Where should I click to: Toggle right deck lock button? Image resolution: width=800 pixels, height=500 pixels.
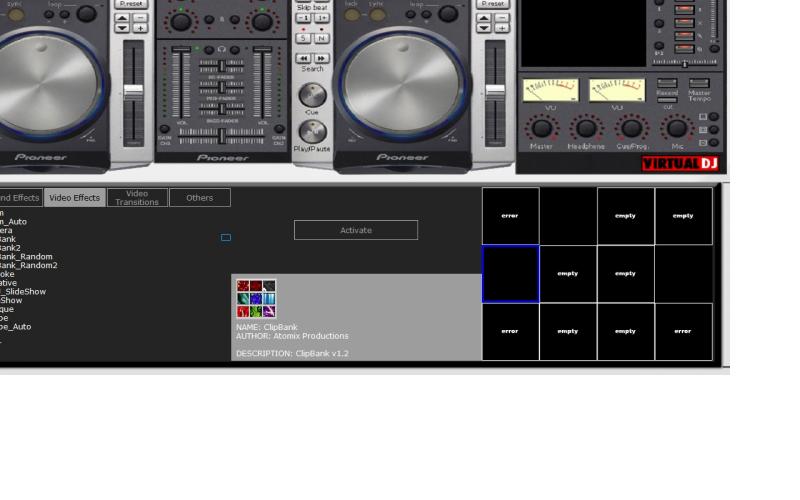click(x=351, y=15)
